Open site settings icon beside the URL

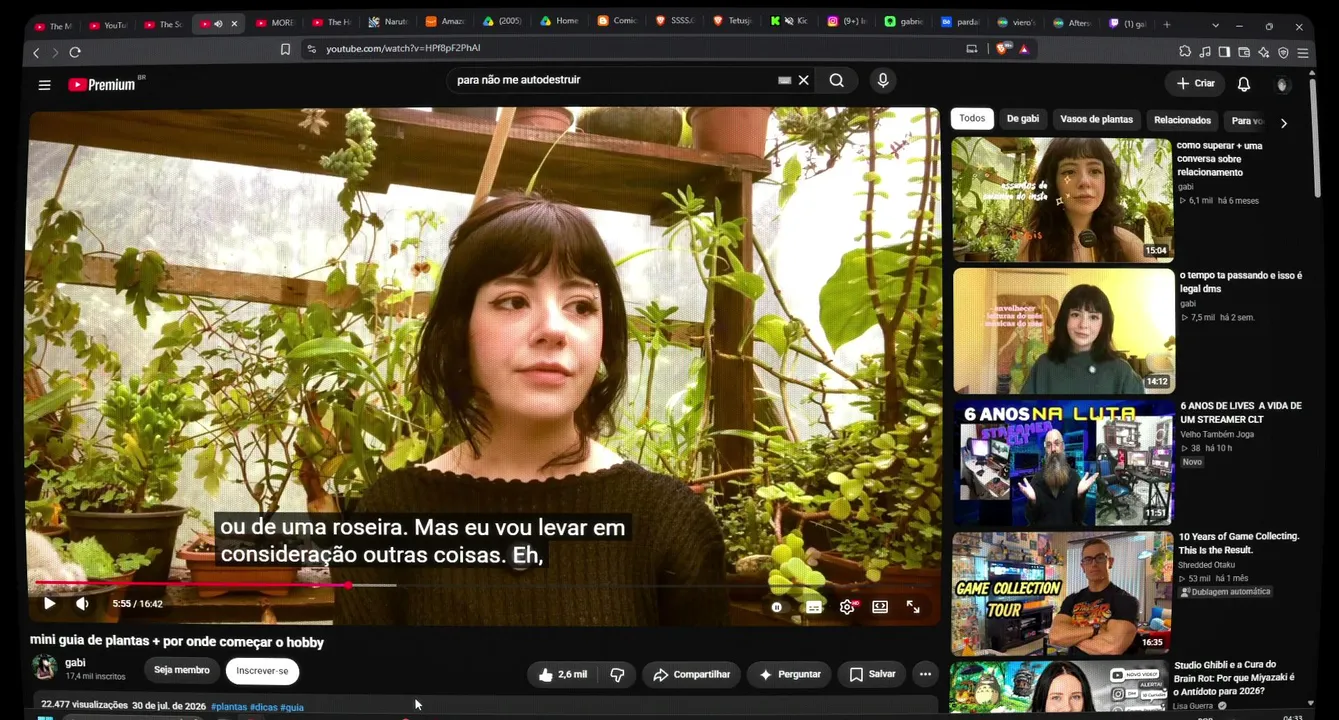(x=311, y=49)
